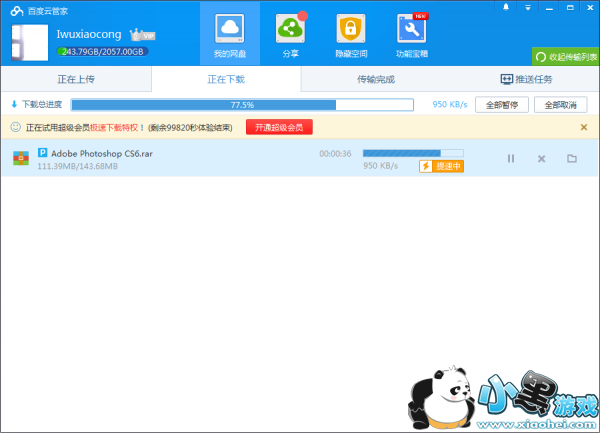
Task: Click the Photoshop file download progress bar
Action: point(413,153)
